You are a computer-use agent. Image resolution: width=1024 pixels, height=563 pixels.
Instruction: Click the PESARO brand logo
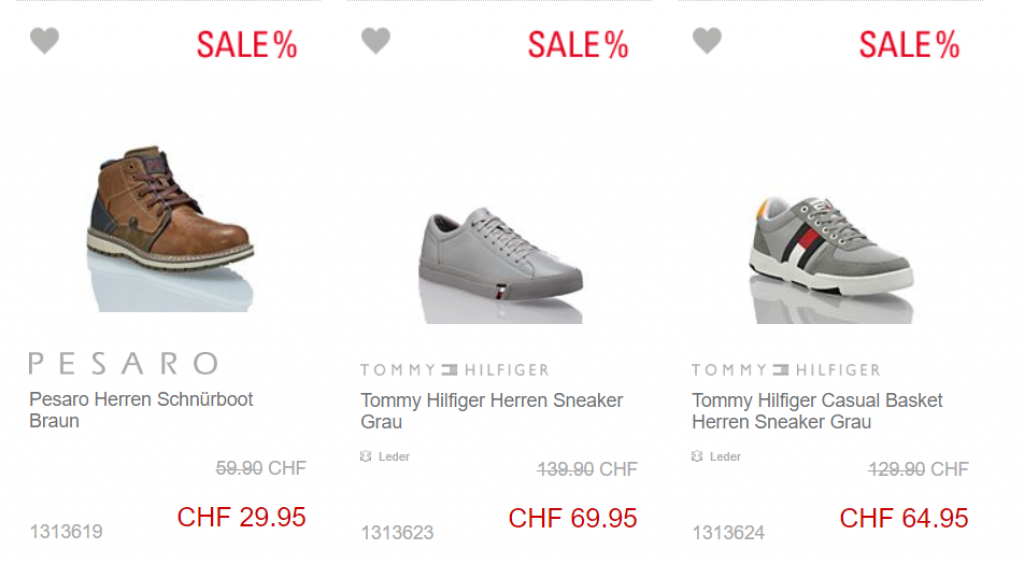[123, 364]
